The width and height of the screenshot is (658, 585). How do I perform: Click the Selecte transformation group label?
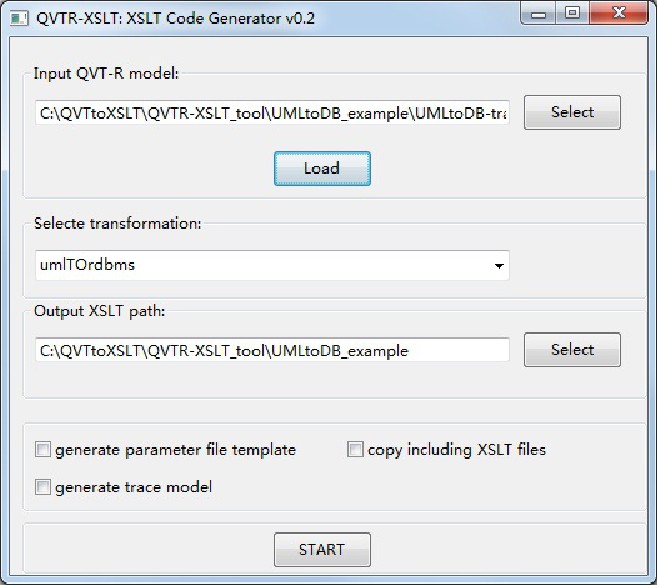pos(118,223)
